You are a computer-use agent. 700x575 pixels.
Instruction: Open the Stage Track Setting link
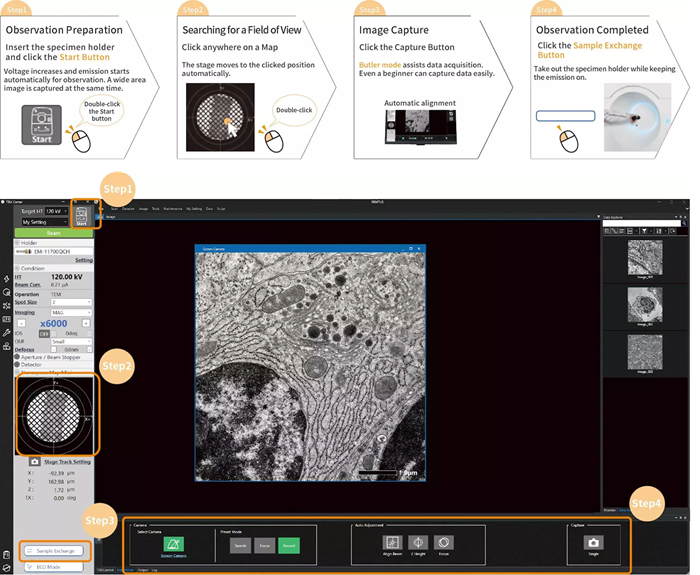[x=67, y=462]
